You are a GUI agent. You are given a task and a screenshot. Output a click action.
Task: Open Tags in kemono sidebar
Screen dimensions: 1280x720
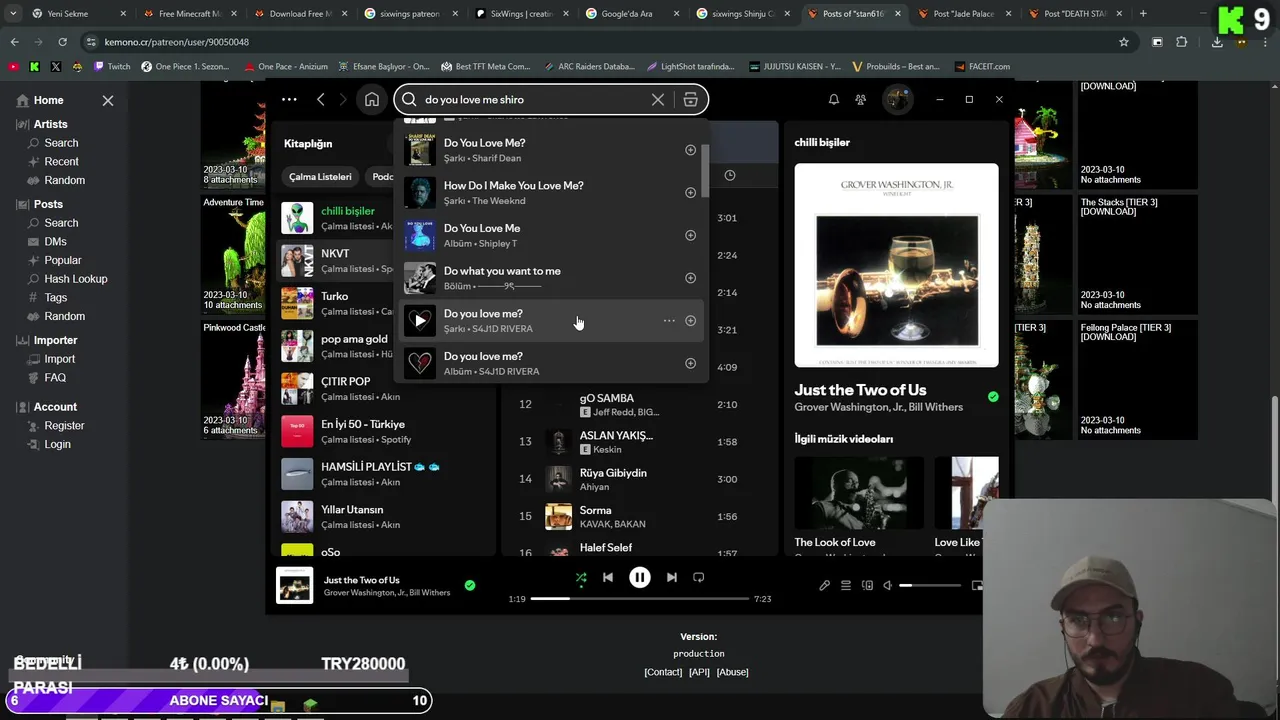click(56, 297)
